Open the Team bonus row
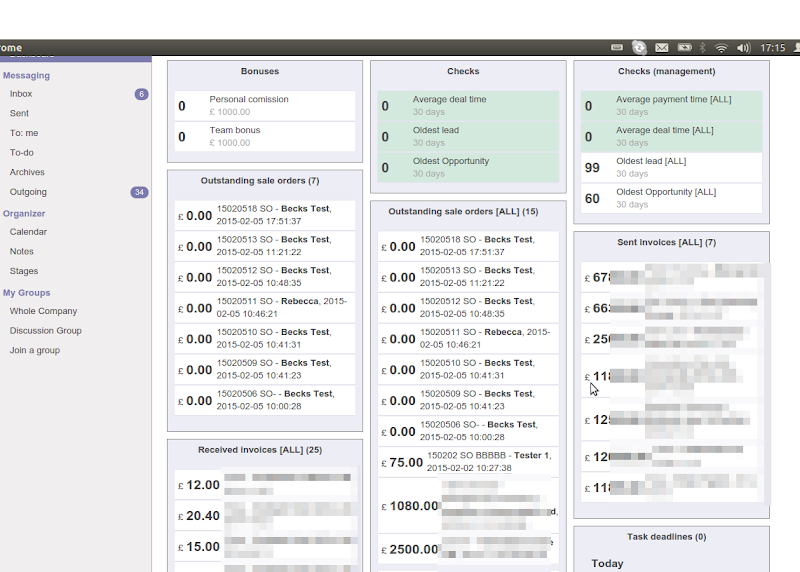The height and width of the screenshot is (572, 800). tap(265, 136)
